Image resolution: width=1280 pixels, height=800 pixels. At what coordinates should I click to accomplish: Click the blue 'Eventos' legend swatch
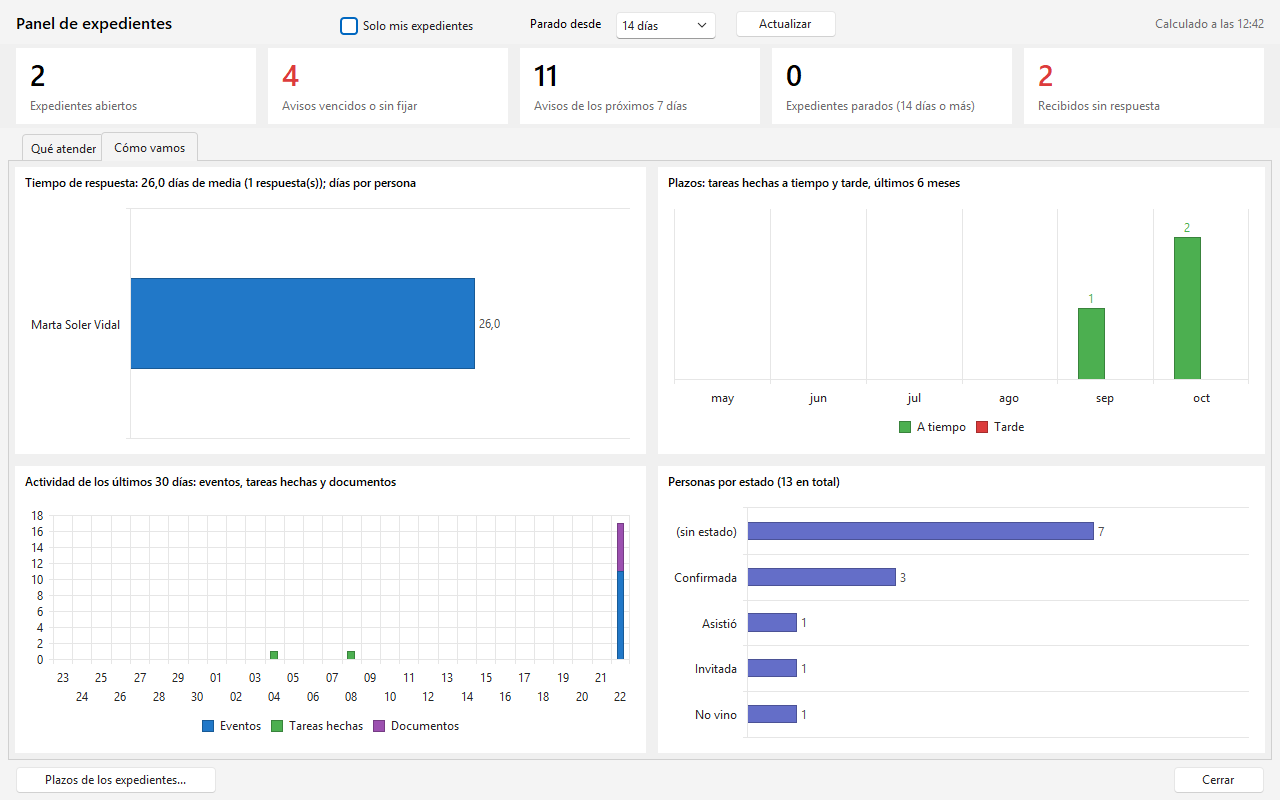(x=208, y=726)
